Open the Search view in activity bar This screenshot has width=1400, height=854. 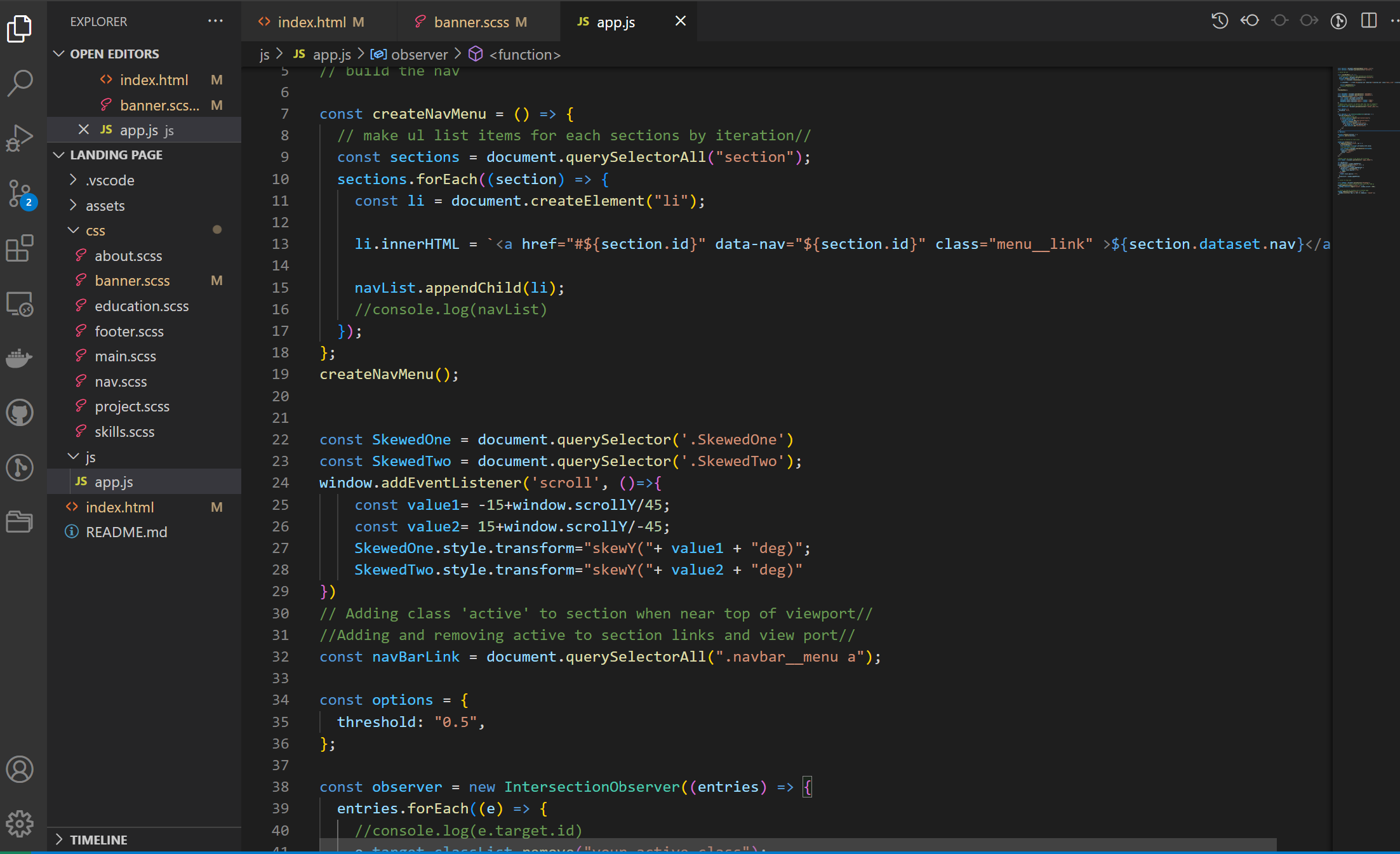pyautogui.click(x=20, y=83)
